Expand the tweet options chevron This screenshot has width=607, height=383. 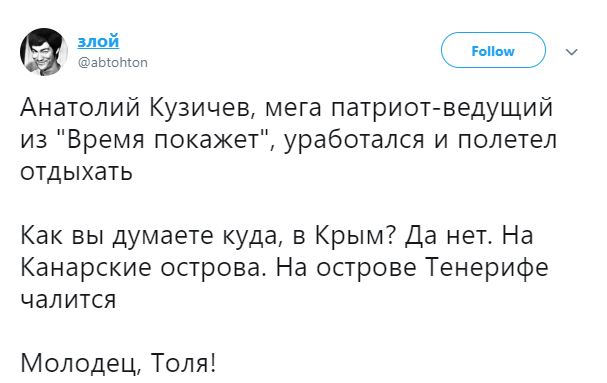pos(572,52)
